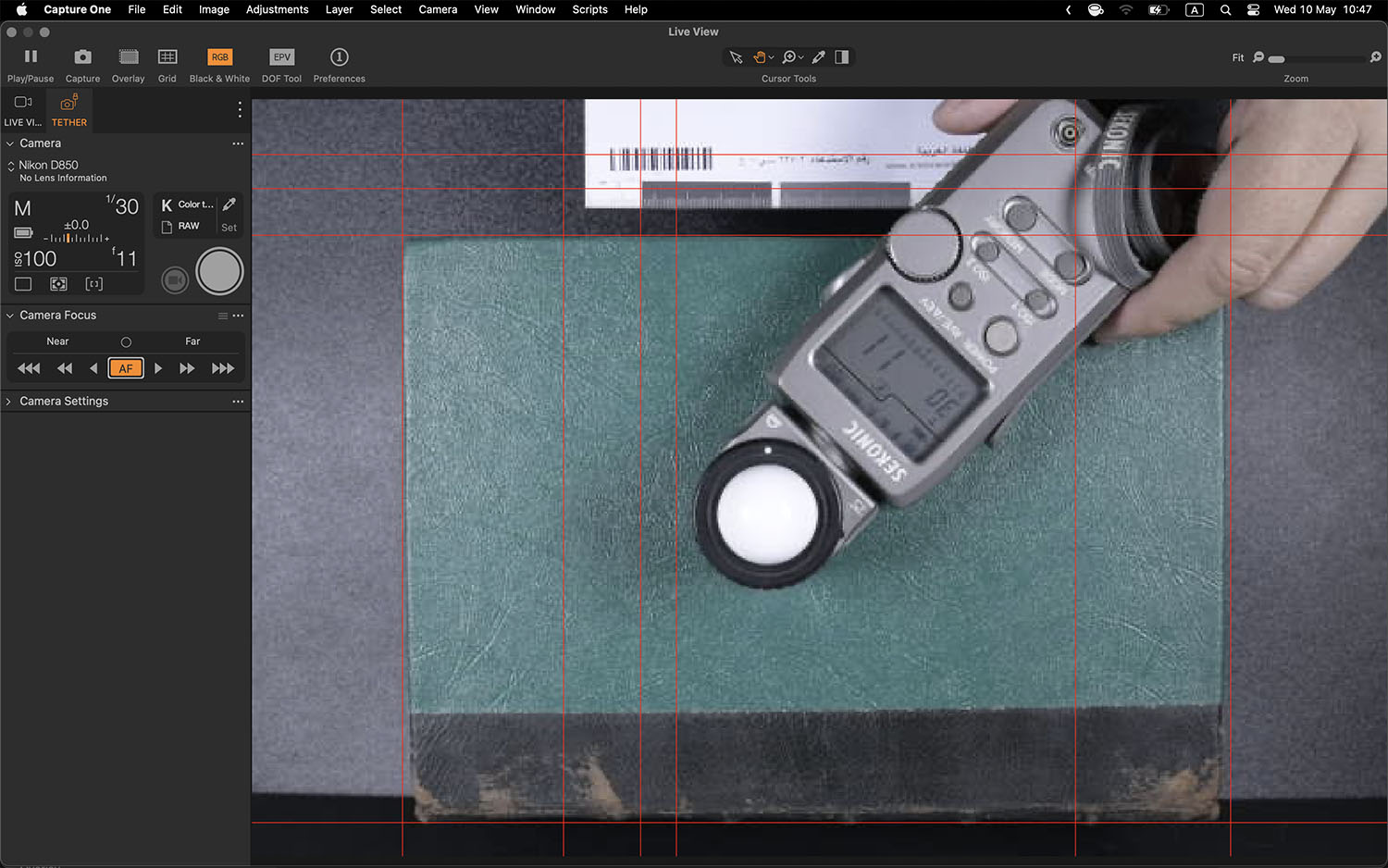
Task: Click large round shutter capture button
Action: 219,271
